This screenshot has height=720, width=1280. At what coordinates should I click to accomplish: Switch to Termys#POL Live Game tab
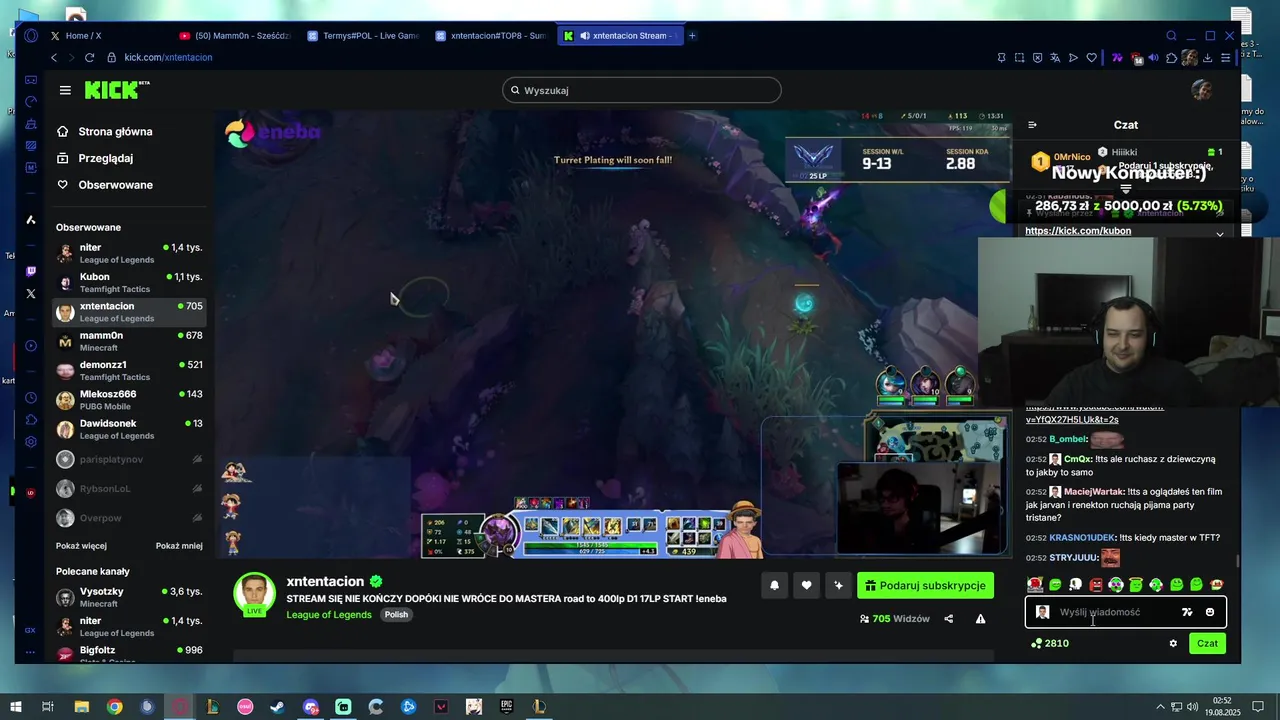tap(363, 36)
